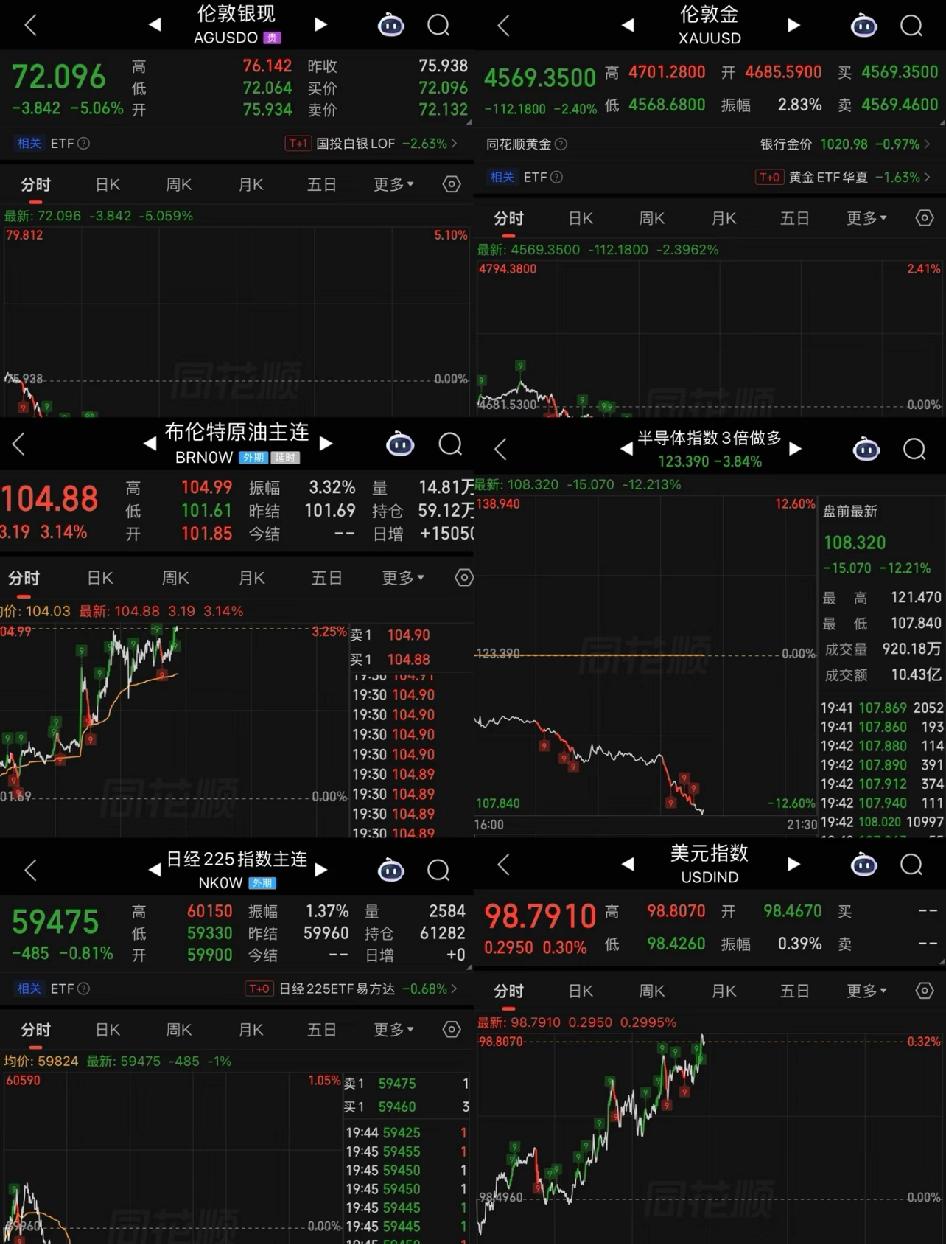Open search in the 伦敦银现 panel
The height and width of the screenshot is (1244, 946).
click(438, 25)
